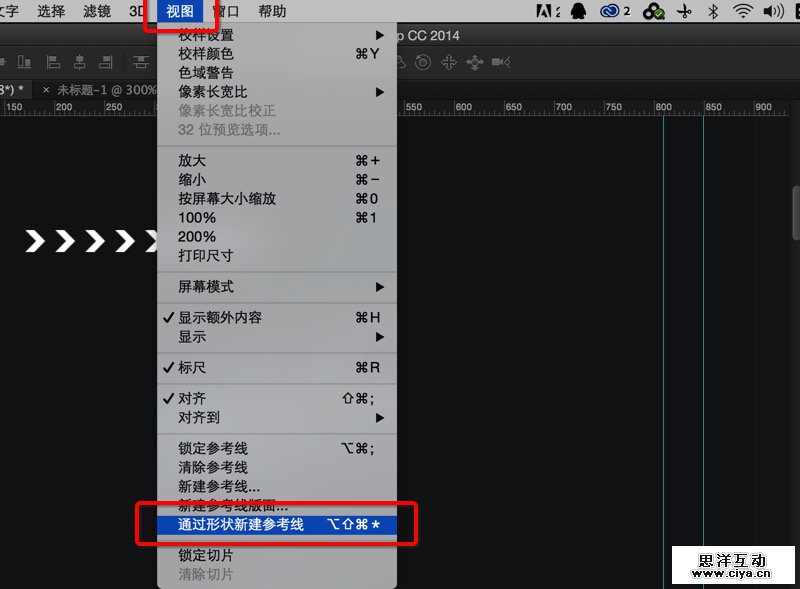800x589 pixels.
Task: Switch to the 未标题-1 document tab
Action: click(105, 90)
